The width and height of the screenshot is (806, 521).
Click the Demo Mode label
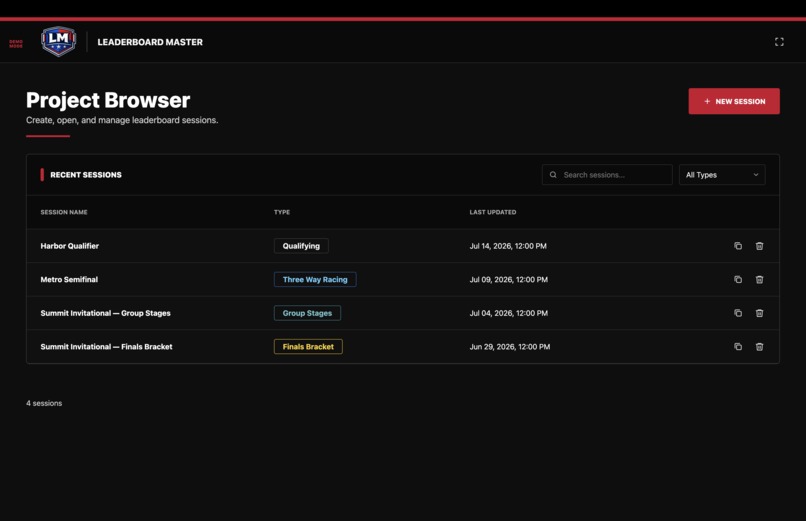click(x=16, y=44)
